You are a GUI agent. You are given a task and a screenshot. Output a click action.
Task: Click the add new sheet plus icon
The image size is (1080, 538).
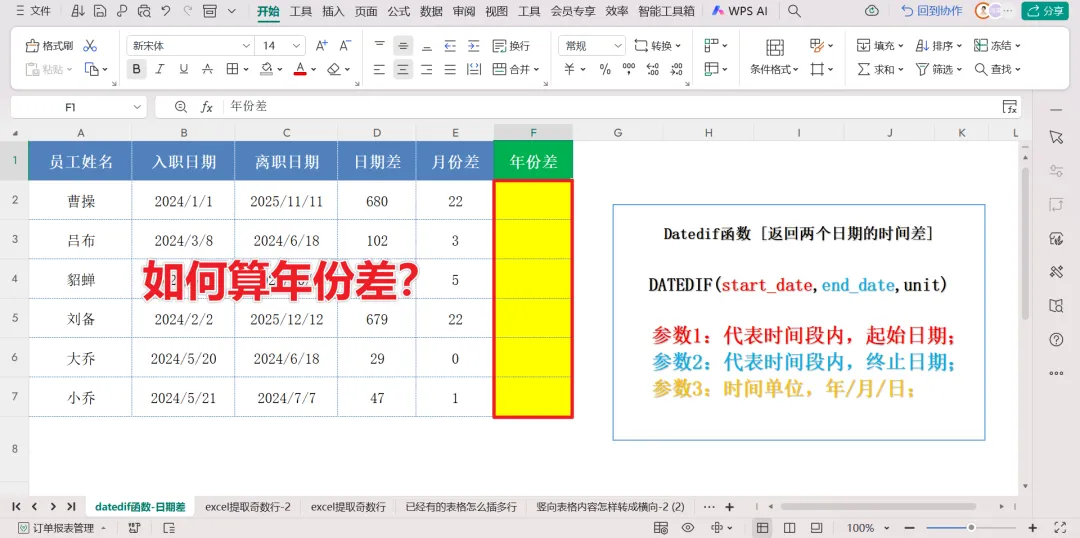(x=729, y=506)
